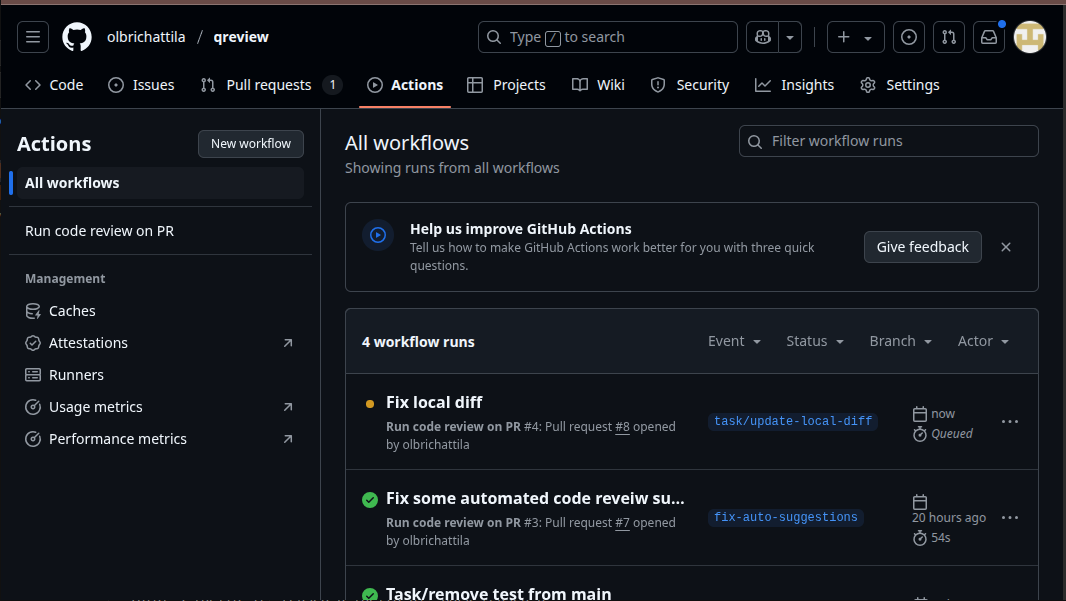Switch to the Code tab
The width and height of the screenshot is (1066, 601).
[54, 85]
